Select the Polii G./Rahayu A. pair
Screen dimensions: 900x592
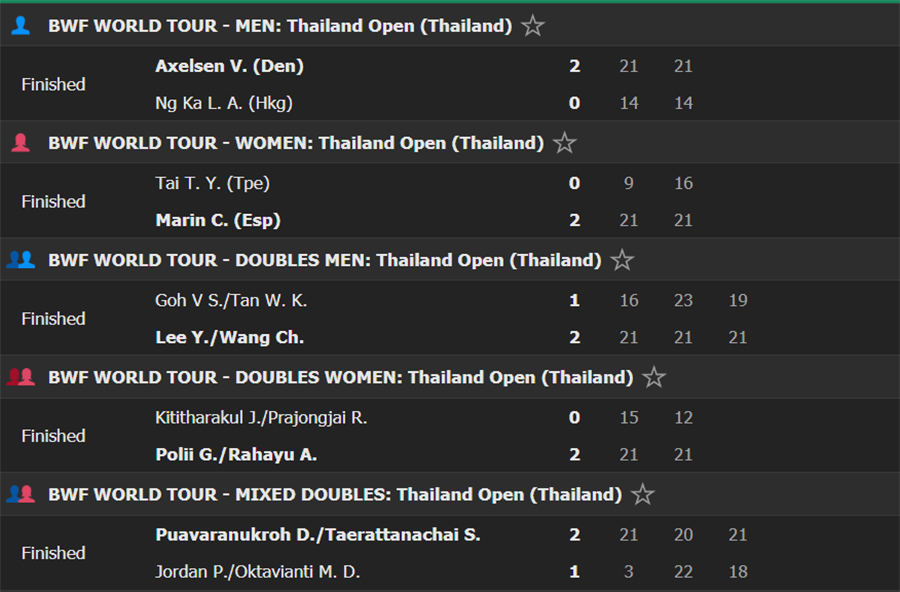[236, 454]
